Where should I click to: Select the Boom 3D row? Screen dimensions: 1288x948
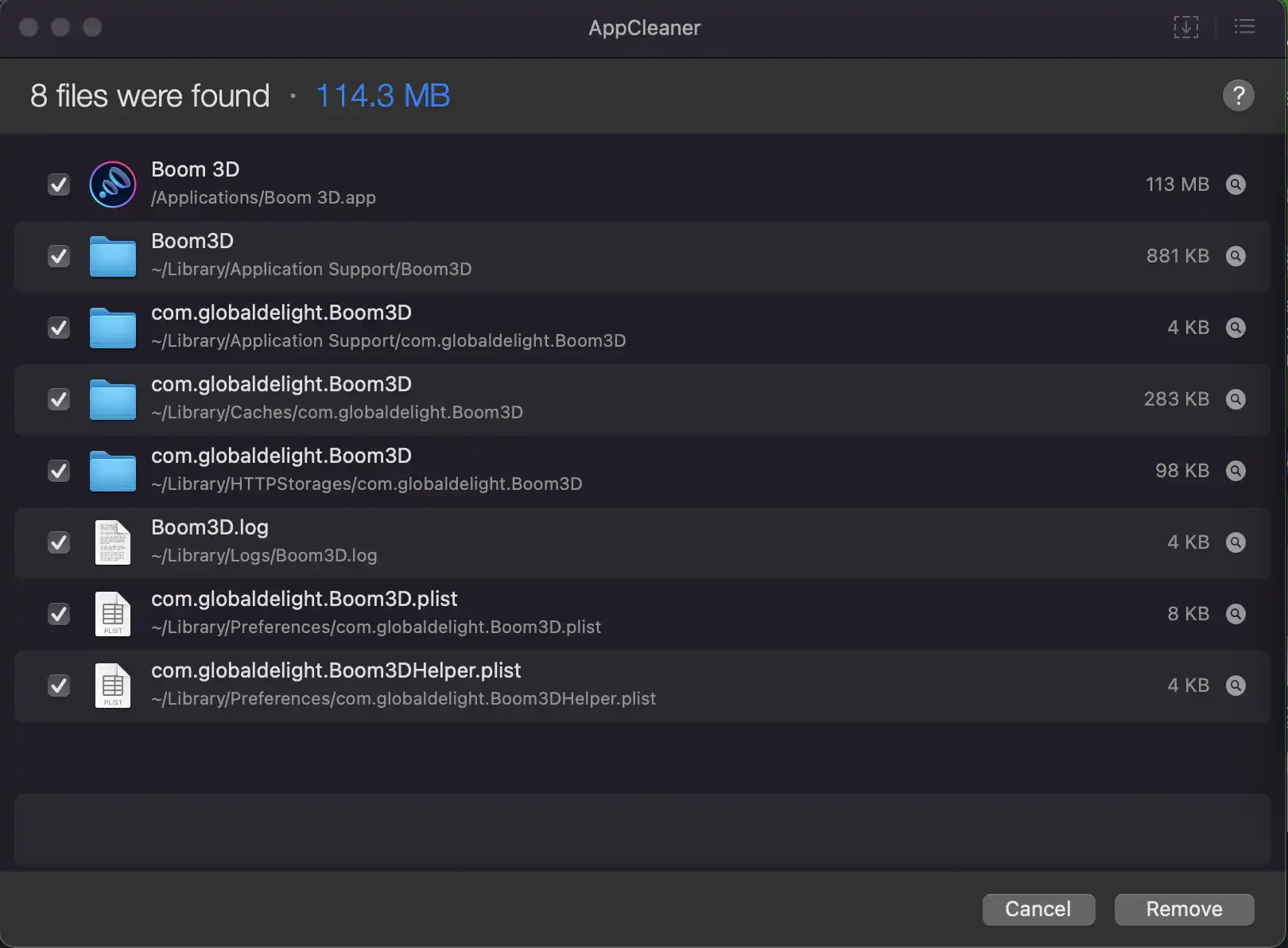[x=557, y=185]
